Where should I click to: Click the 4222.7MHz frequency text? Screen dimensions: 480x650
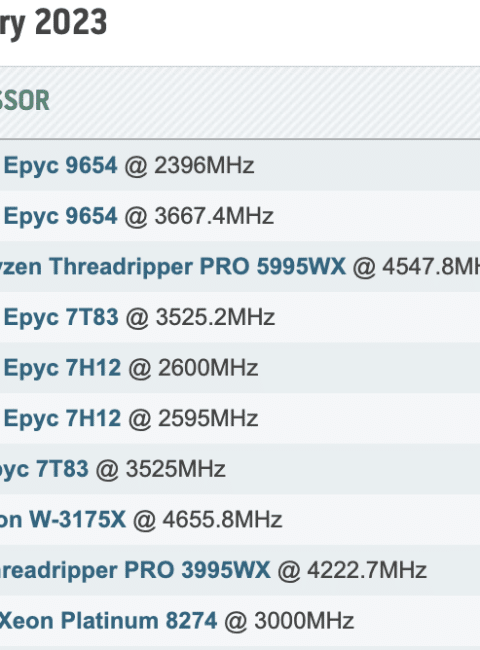click(366, 570)
